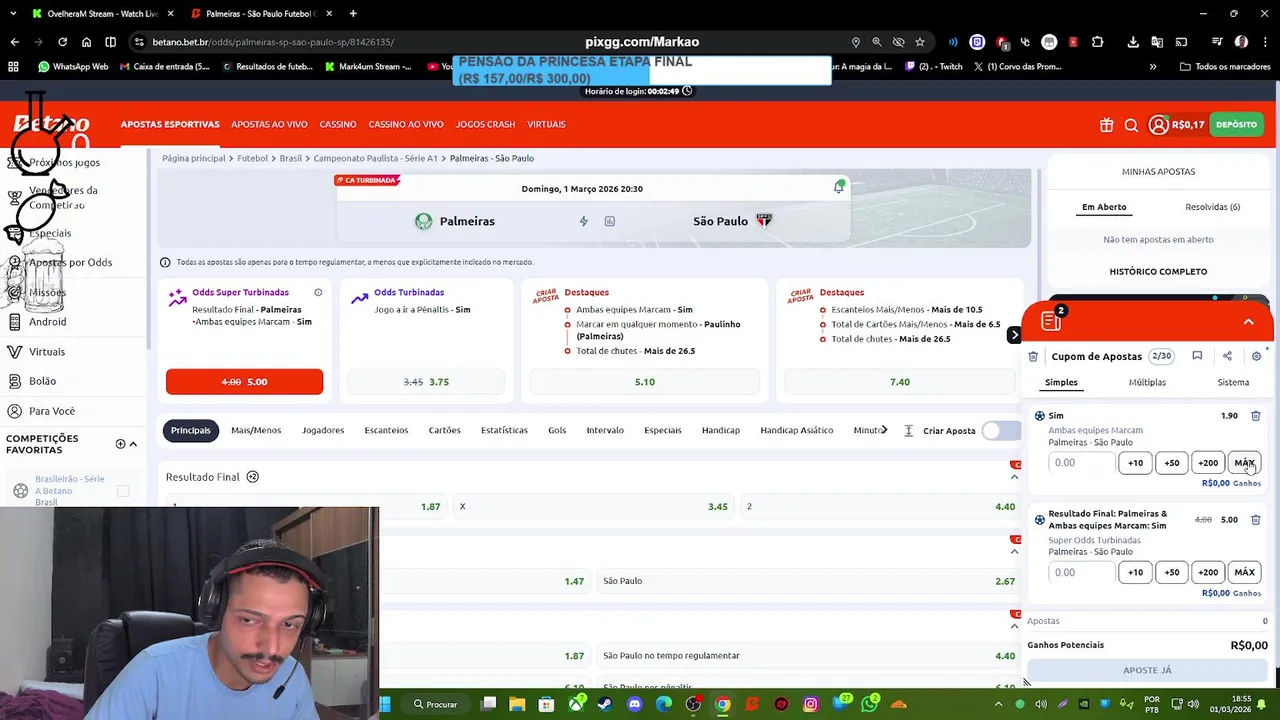This screenshot has width=1280, height=720.
Task: Click the +2 icon next to Resultado Final
Action: click(253, 477)
